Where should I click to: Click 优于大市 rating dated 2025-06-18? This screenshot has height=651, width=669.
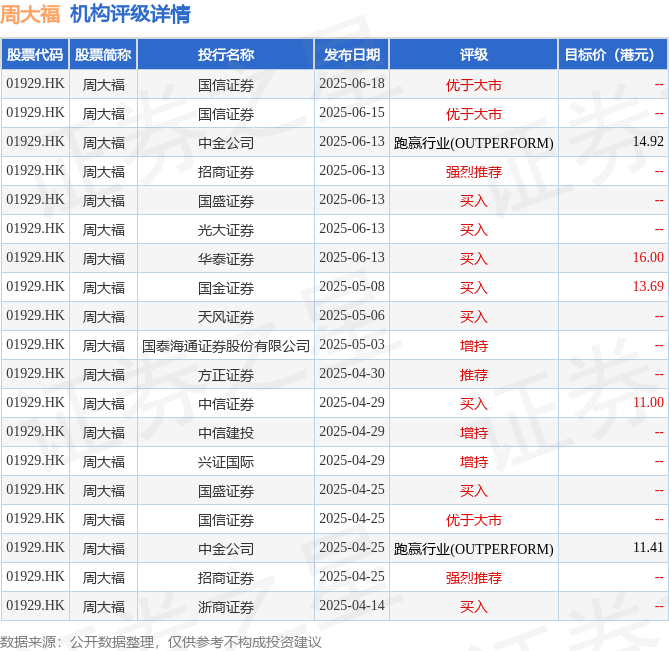pyautogui.click(x=474, y=85)
